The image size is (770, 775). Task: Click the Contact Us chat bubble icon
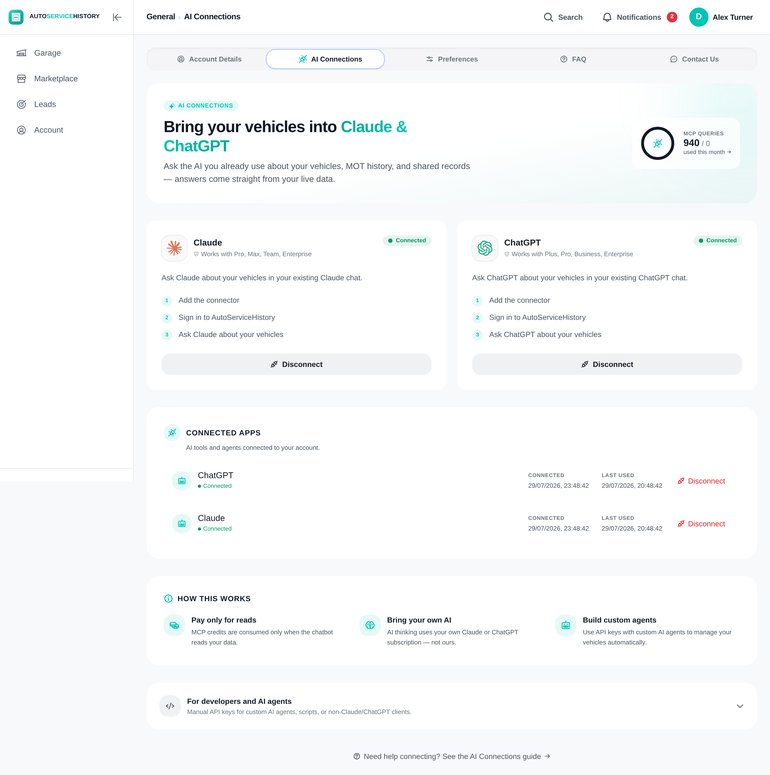(673, 59)
